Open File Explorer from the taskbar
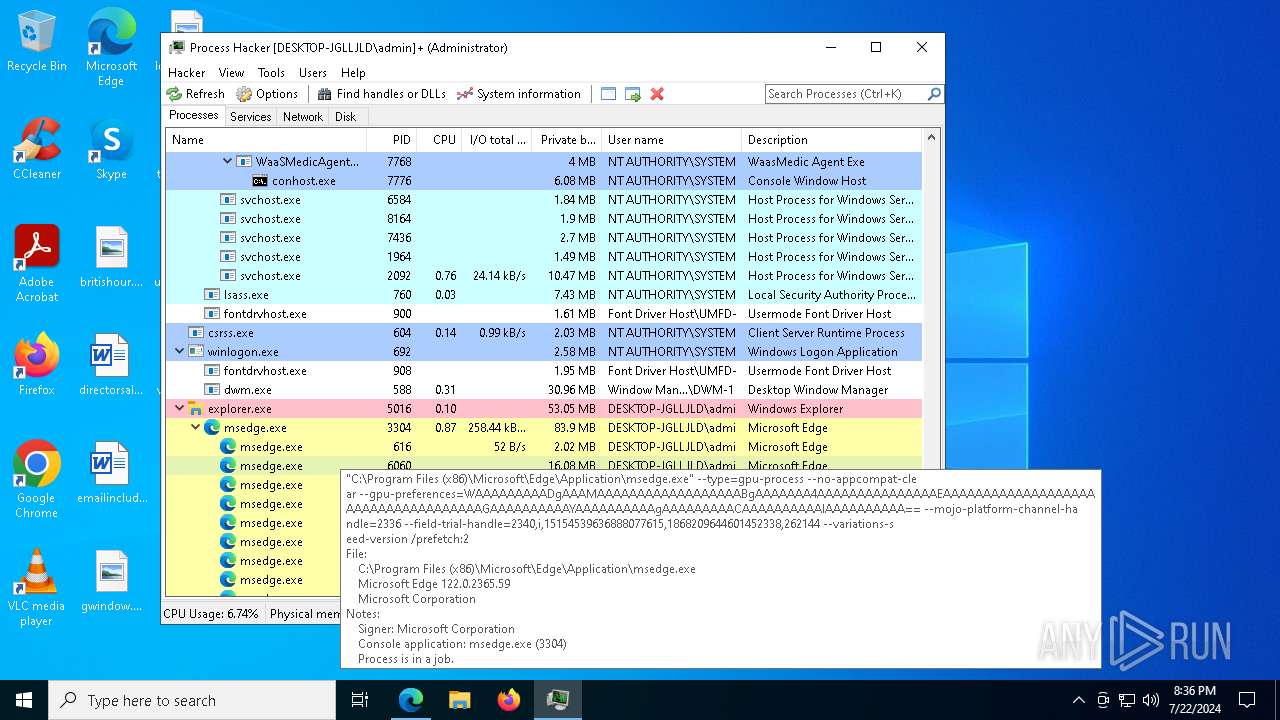The image size is (1280, 720). tap(459, 700)
